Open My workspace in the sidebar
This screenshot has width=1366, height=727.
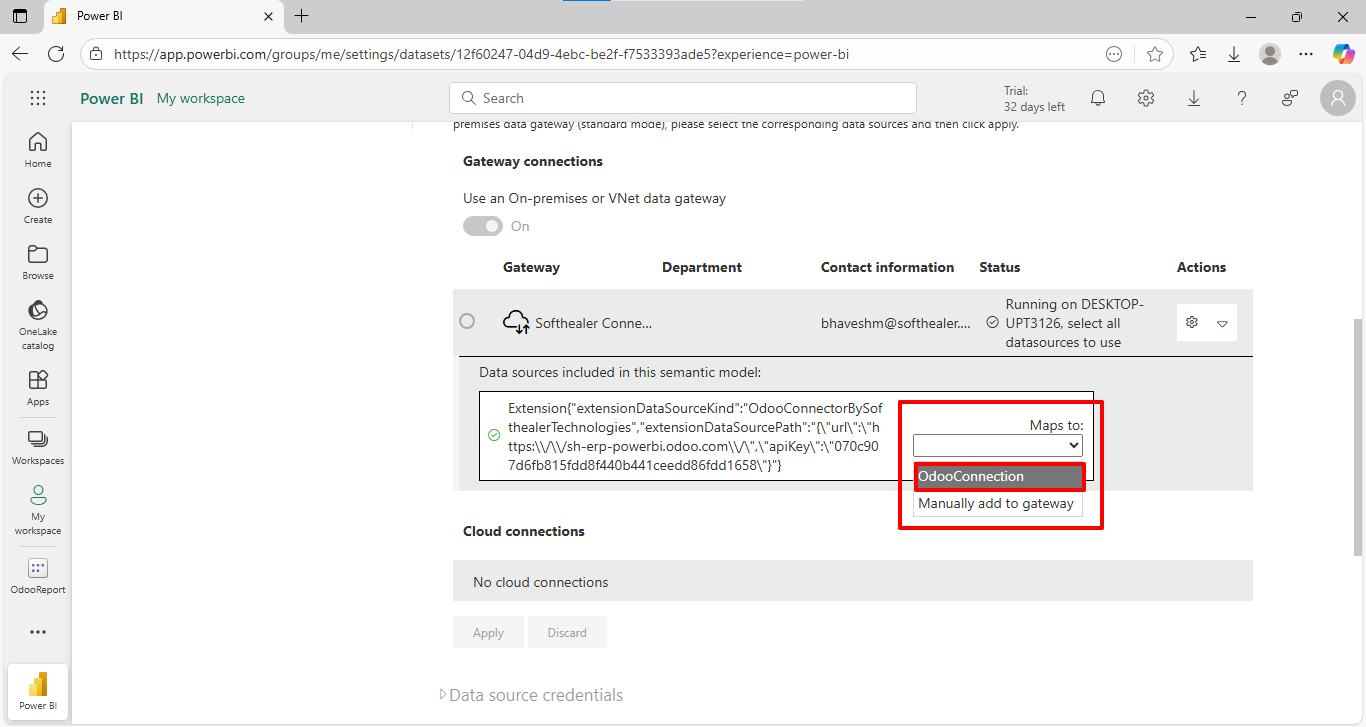pyautogui.click(x=38, y=510)
